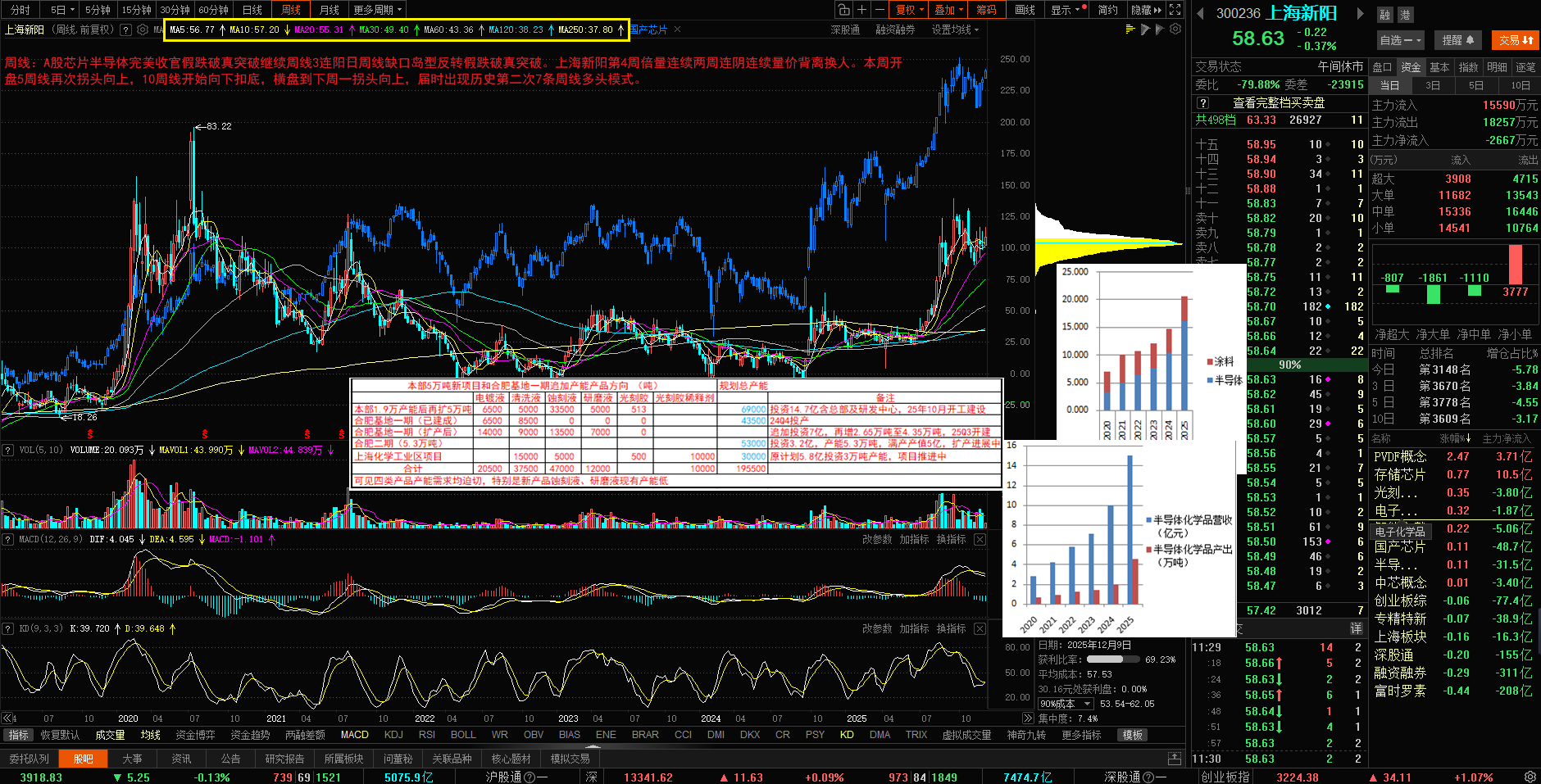This screenshot has height=784, width=1541.
Task: Toggle the 画线 drawing tools
Action: click(x=1025, y=10)
